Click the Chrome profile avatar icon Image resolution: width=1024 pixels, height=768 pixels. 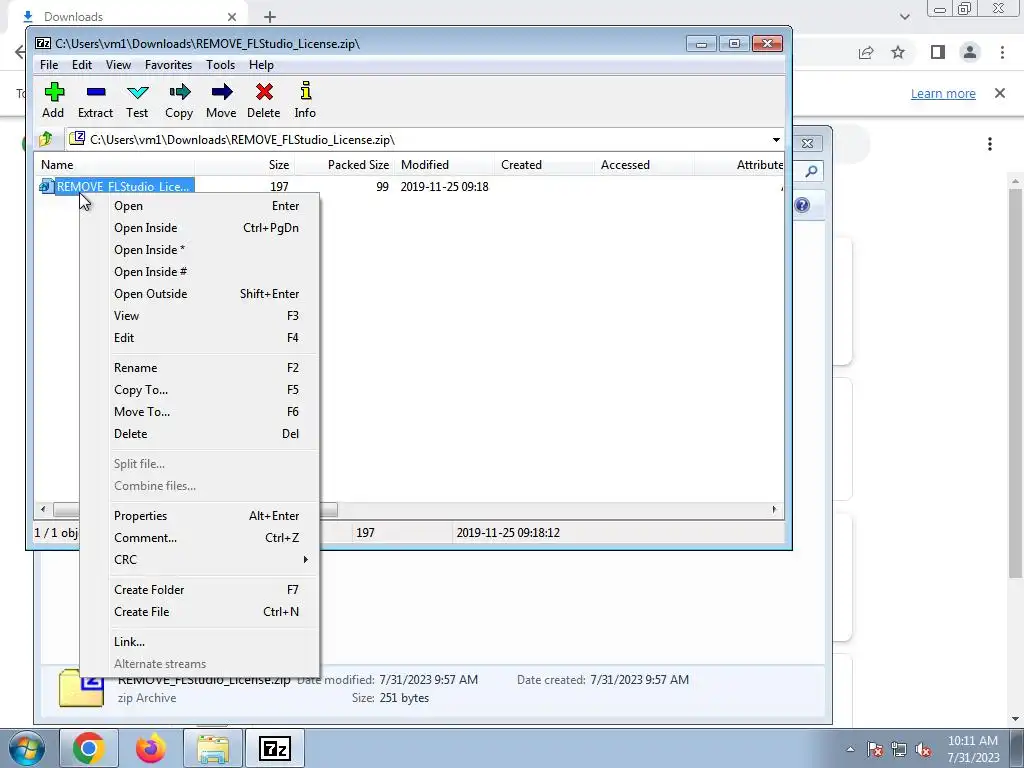(x=970, y=52)
